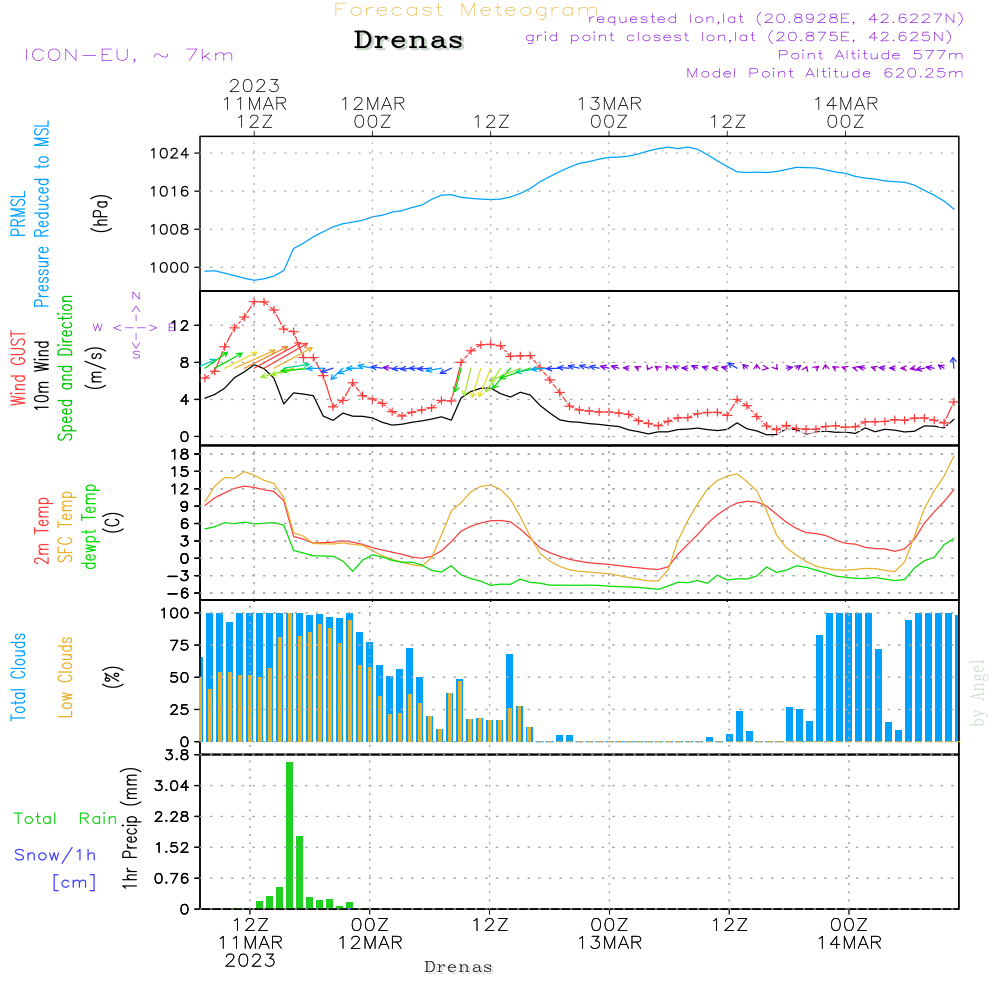Select the 'Total Clouds' blue label
Screen dimensions: 1000x1000
click(18, 677)
